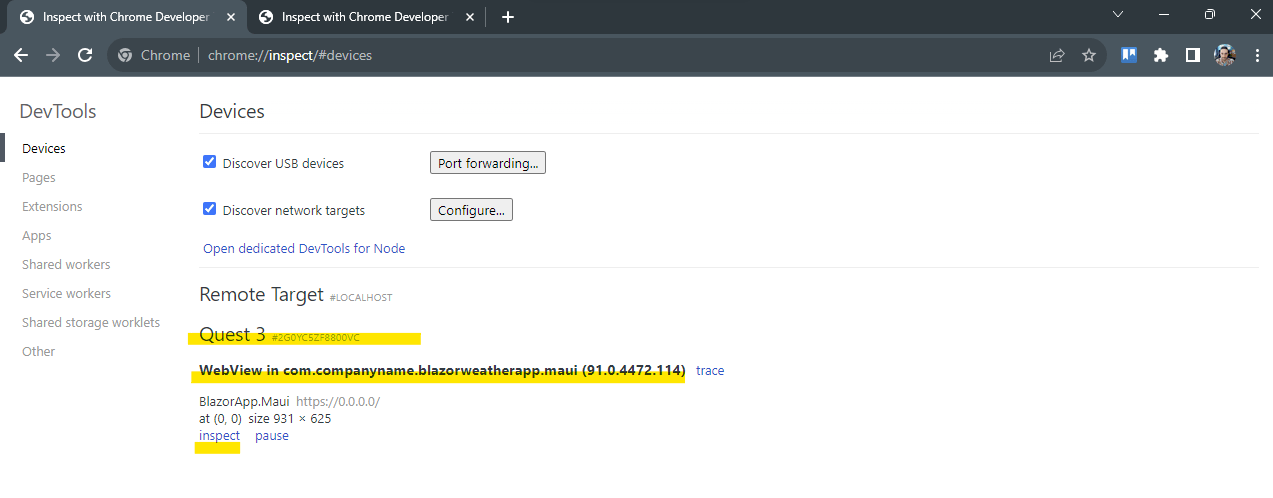Screen dimensions: 1273x498
Task: Click pause link for BlazorApp.Maui
Action: tap(272, 435)
